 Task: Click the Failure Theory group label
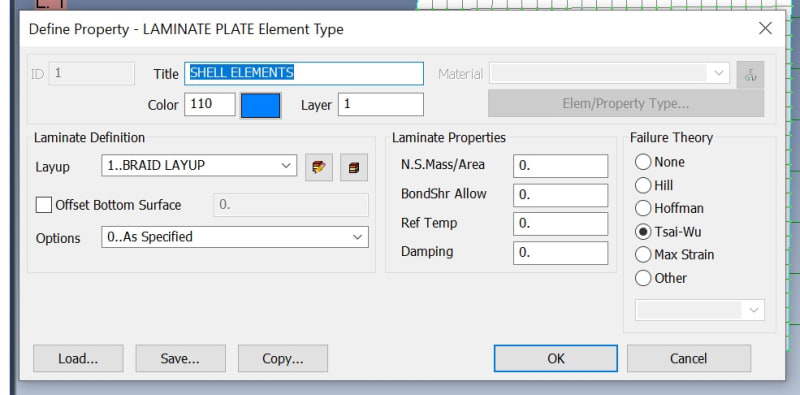(671, 138)
